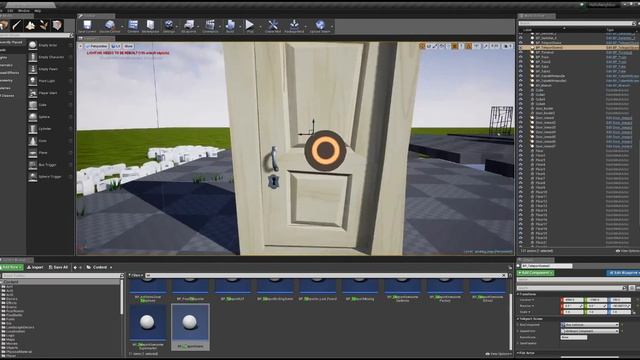Select the Visual Effects category

pos(12,73)
